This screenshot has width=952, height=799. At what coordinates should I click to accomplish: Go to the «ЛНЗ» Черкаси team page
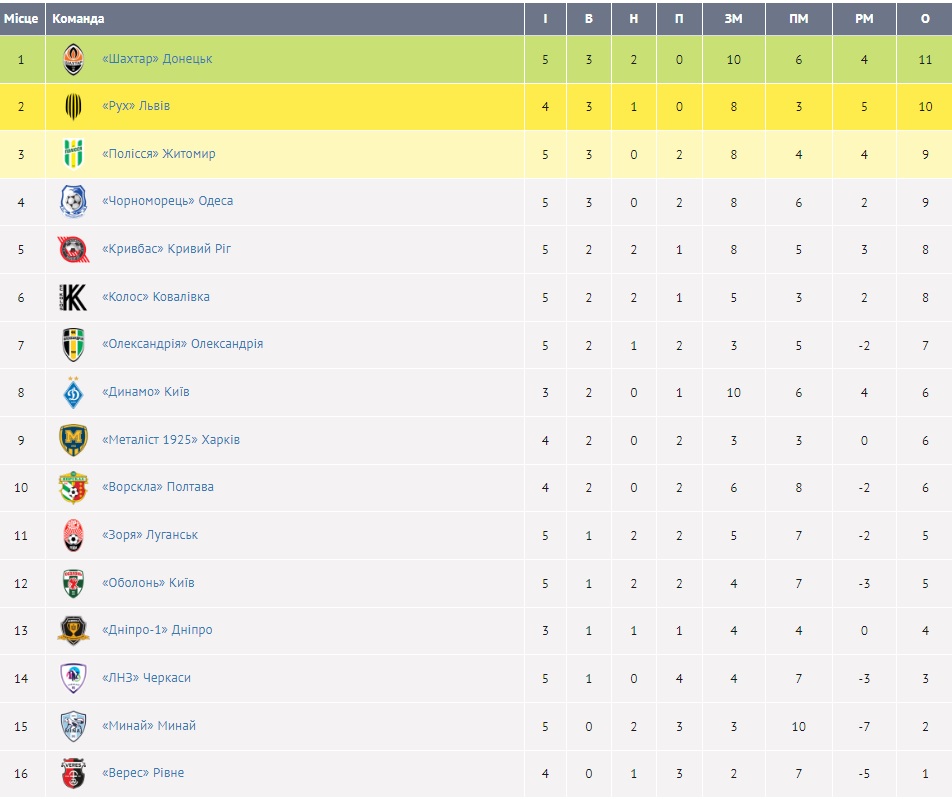click(x=146, y=678)
